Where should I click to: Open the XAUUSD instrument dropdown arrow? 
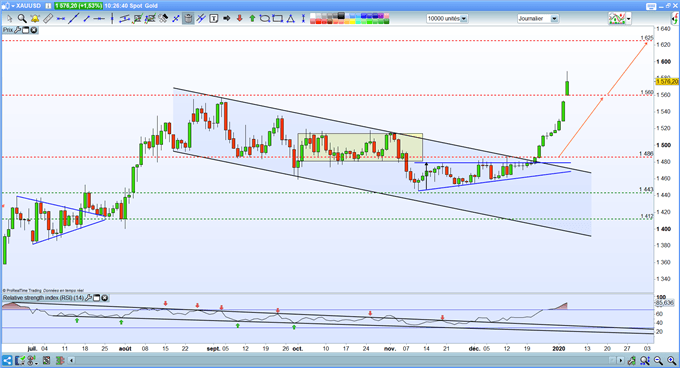(x=13, y=6)
